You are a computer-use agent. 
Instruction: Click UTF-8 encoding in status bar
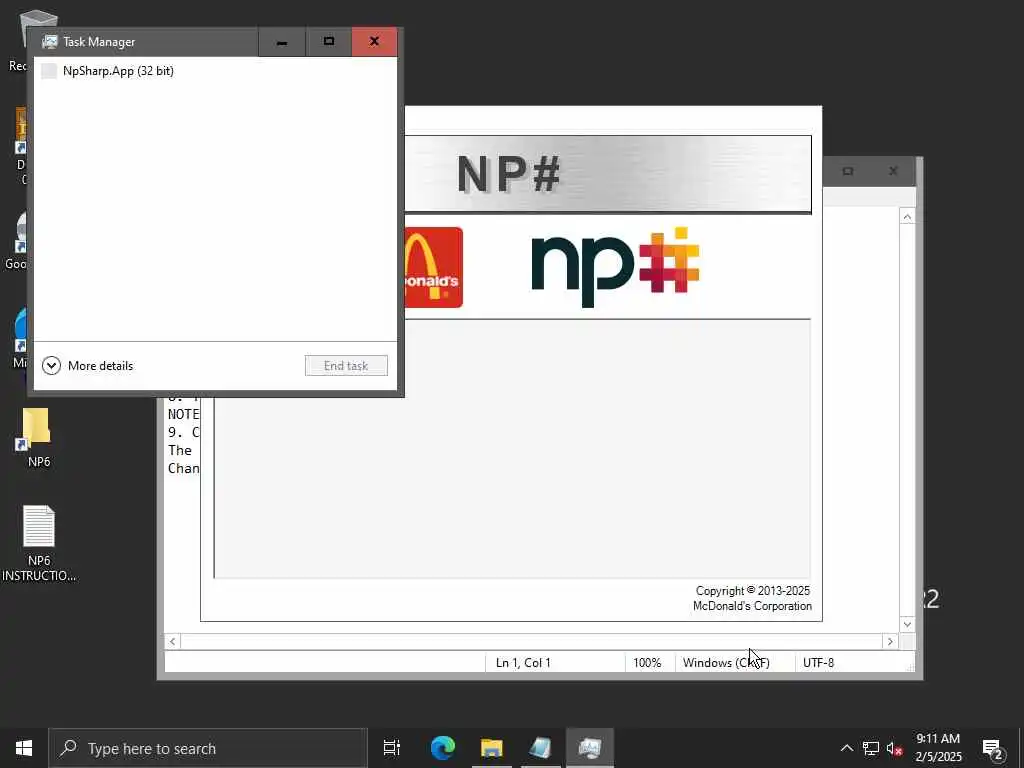[x=818, y=662]
